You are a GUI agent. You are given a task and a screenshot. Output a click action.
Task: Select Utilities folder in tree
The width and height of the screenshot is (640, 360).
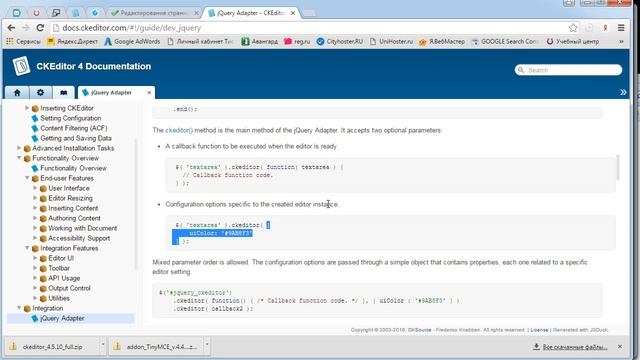59,298
